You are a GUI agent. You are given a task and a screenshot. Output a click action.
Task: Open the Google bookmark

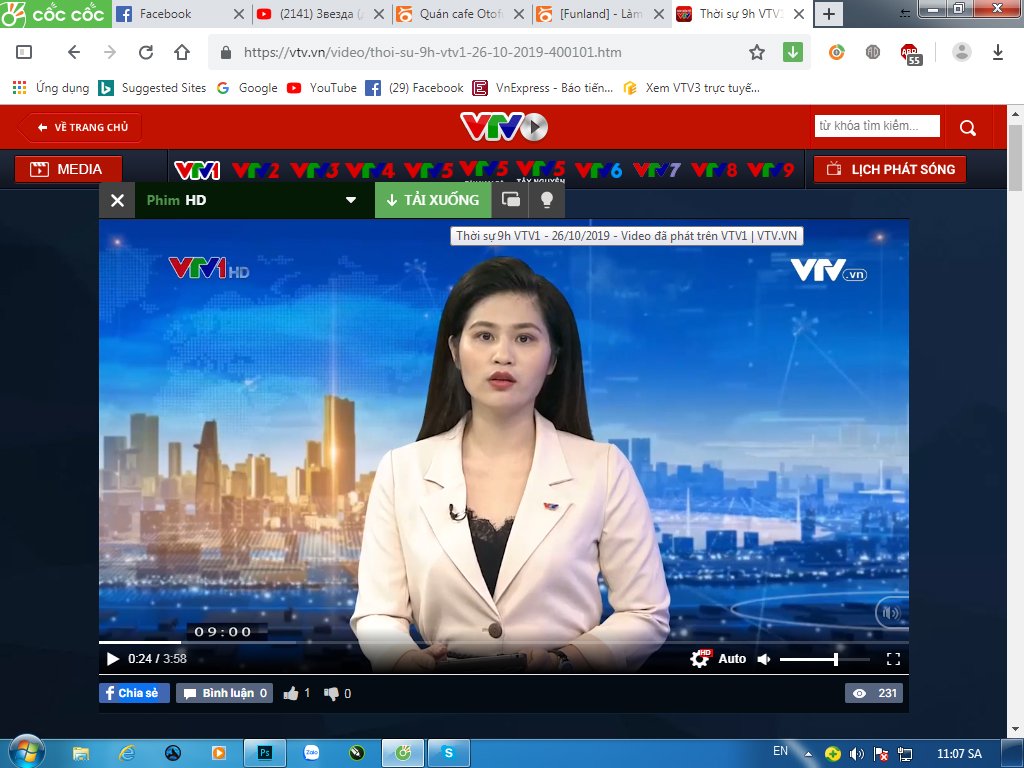point(248,88)
